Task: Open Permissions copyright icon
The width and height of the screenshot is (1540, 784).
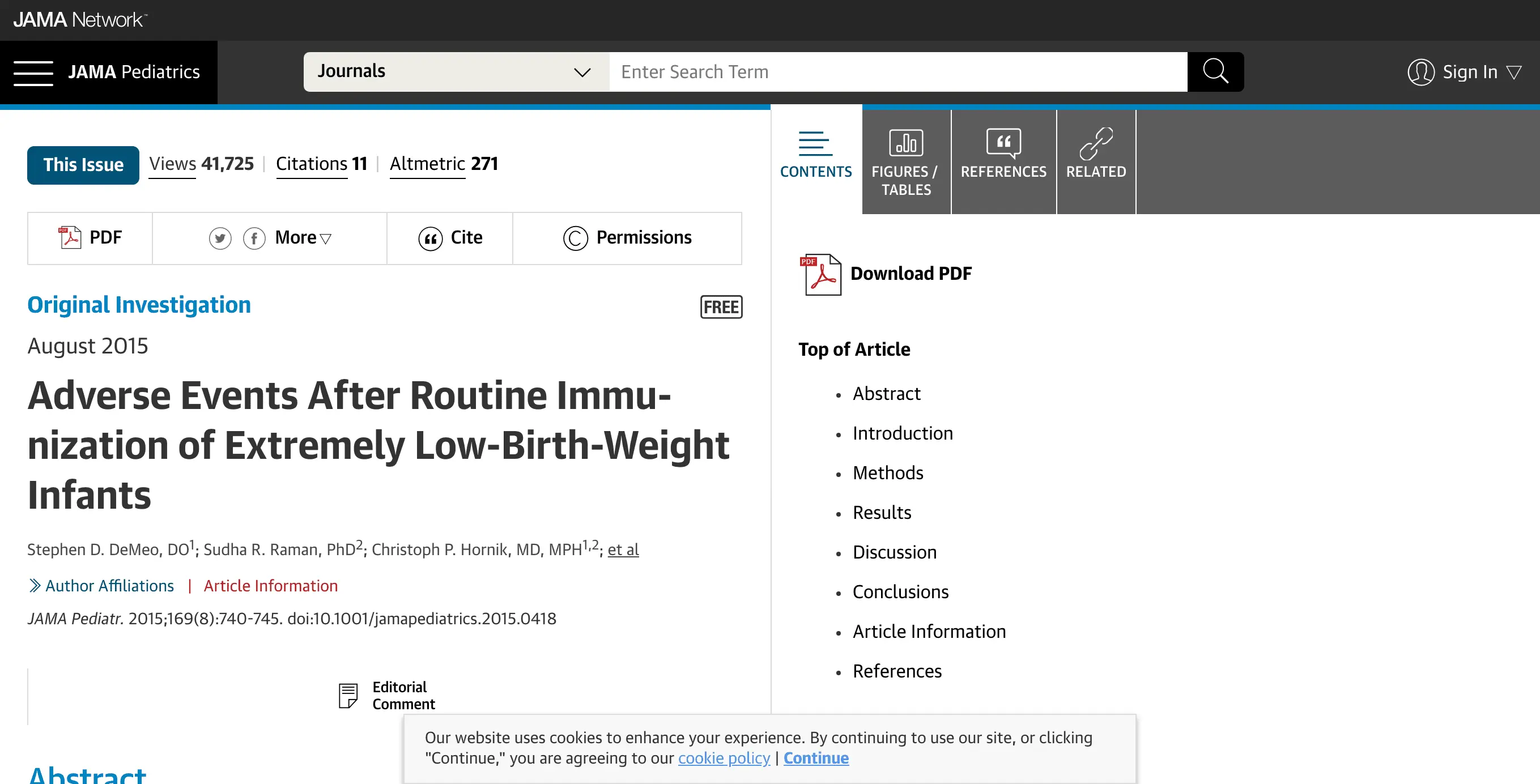Action: pos(575,238)
